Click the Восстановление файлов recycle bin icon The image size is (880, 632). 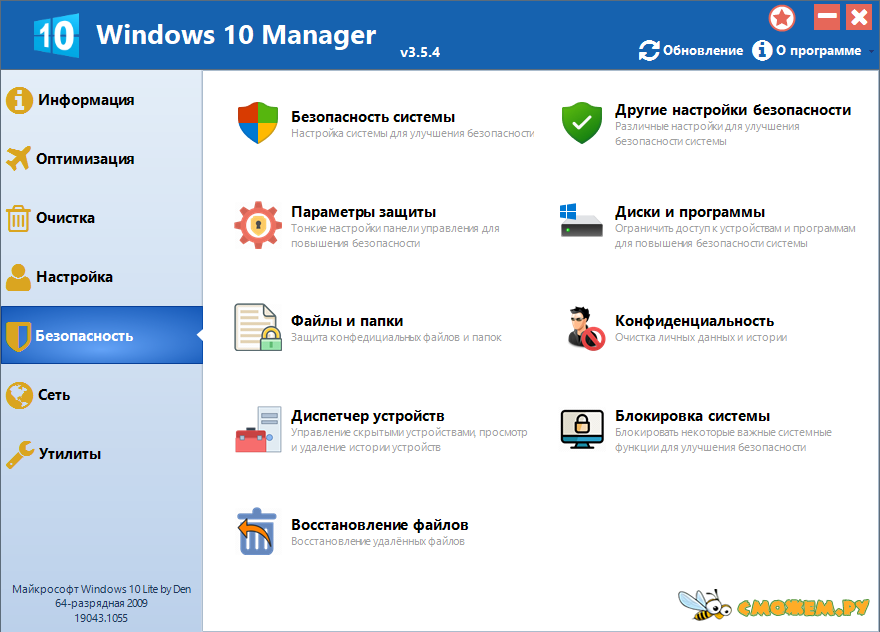(256, 532)
